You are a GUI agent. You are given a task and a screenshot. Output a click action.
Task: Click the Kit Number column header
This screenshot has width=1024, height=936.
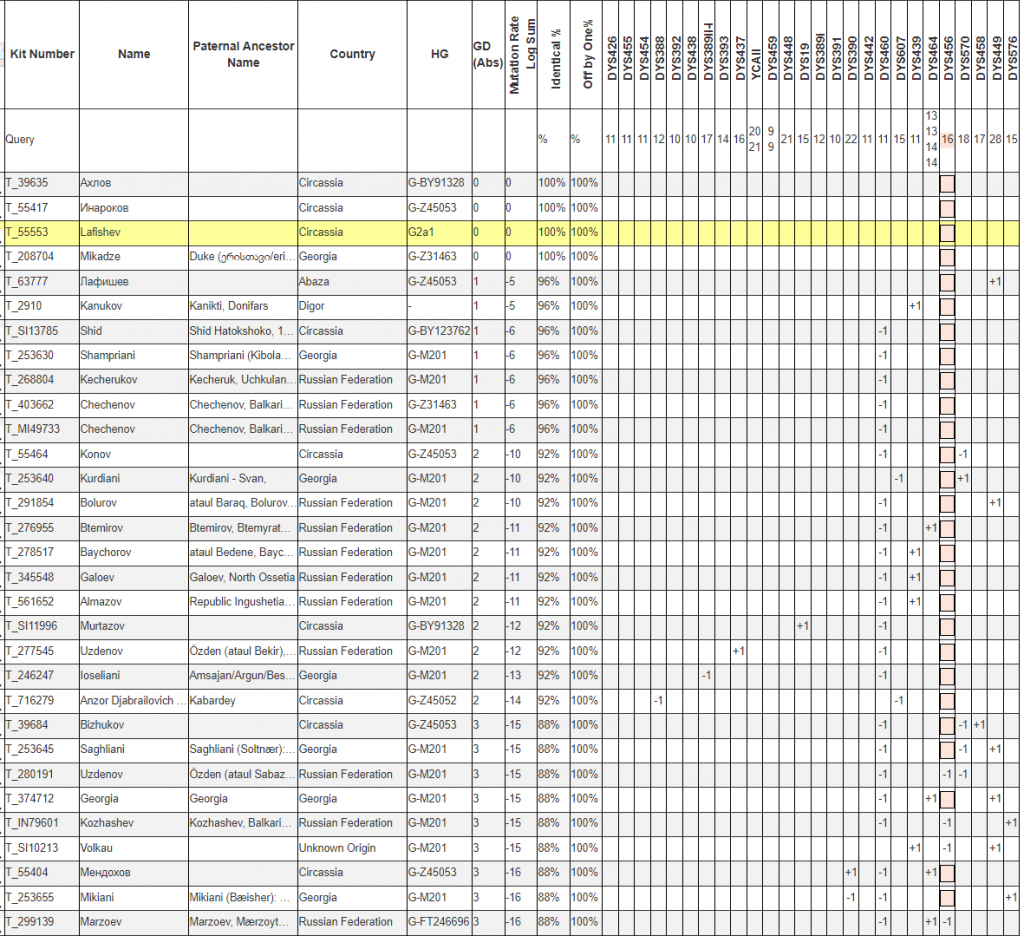[x=42, y=54]
